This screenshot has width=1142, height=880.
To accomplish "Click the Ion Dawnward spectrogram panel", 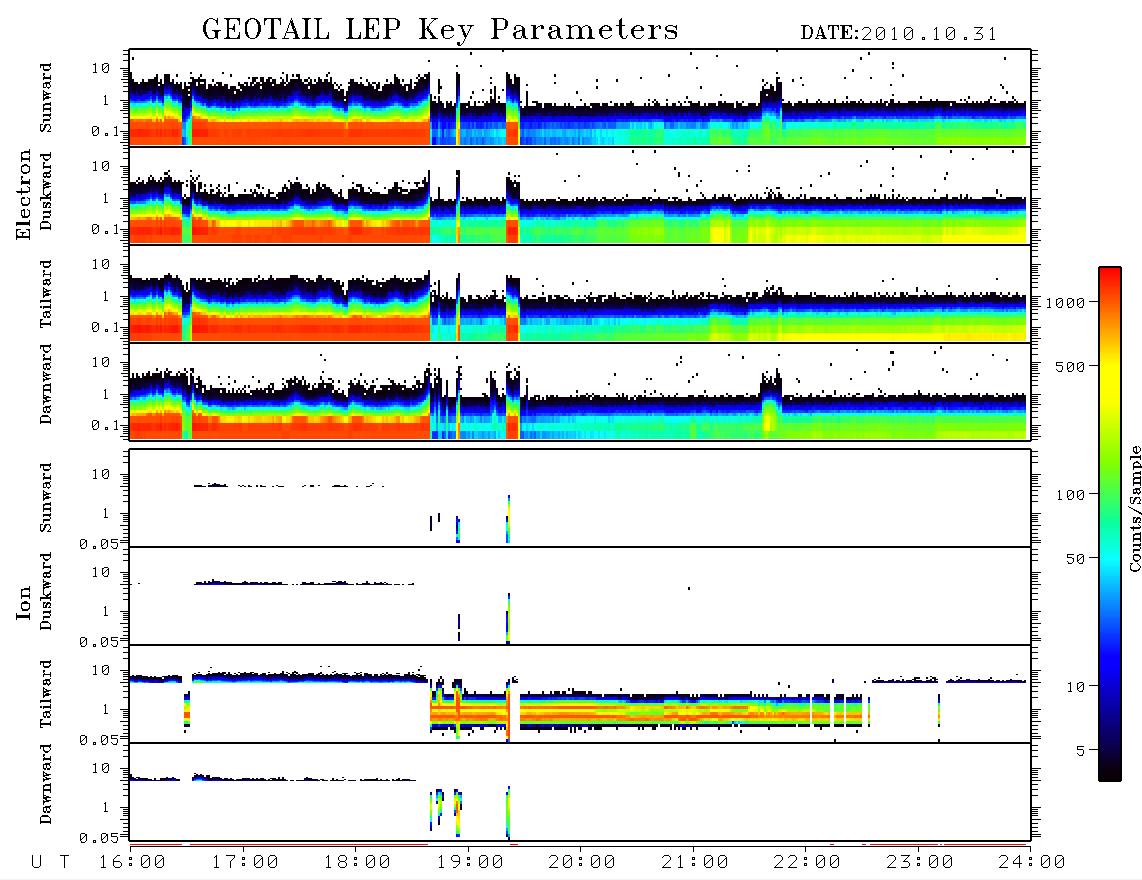I will pyautogui.click(x=580, y=792).
